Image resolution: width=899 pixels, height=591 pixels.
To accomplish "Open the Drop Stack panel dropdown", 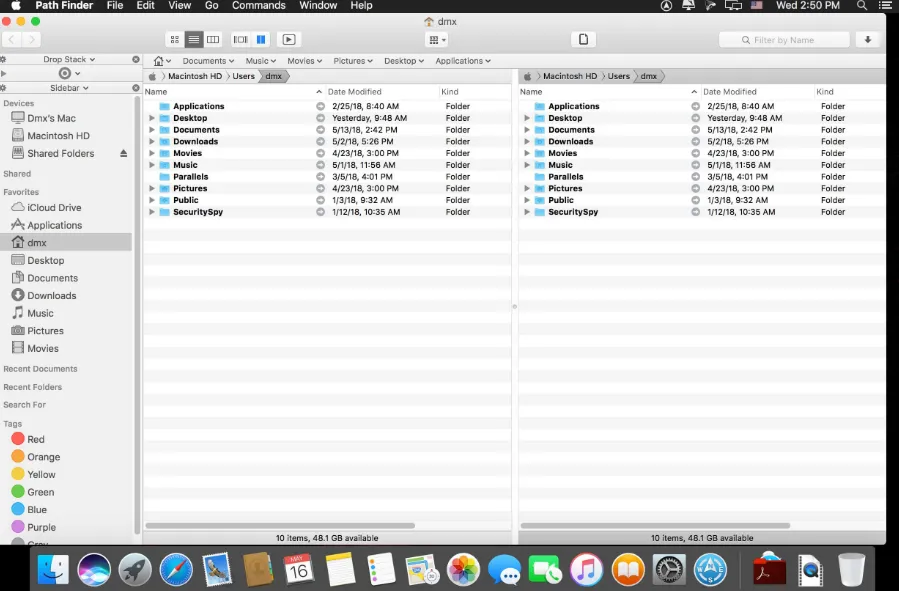I will coord(69,59).
